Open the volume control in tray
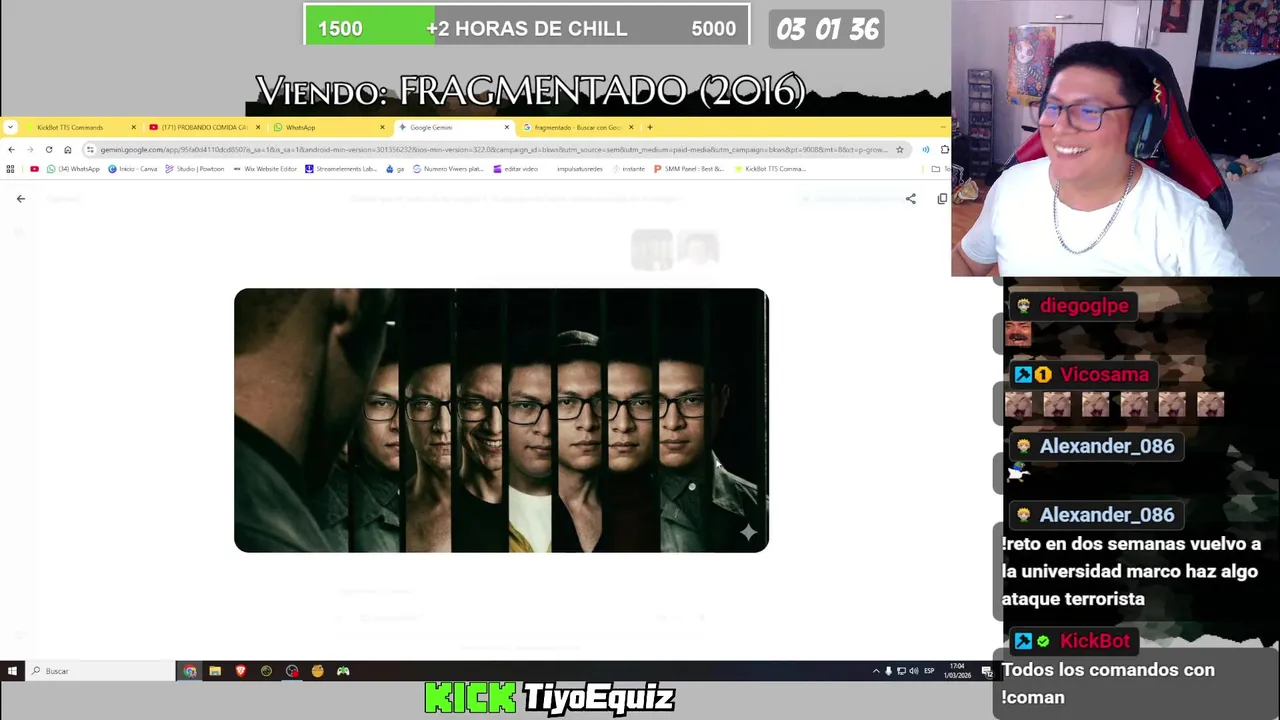Viewport: 1280px width, 720px height. [913, 671]
